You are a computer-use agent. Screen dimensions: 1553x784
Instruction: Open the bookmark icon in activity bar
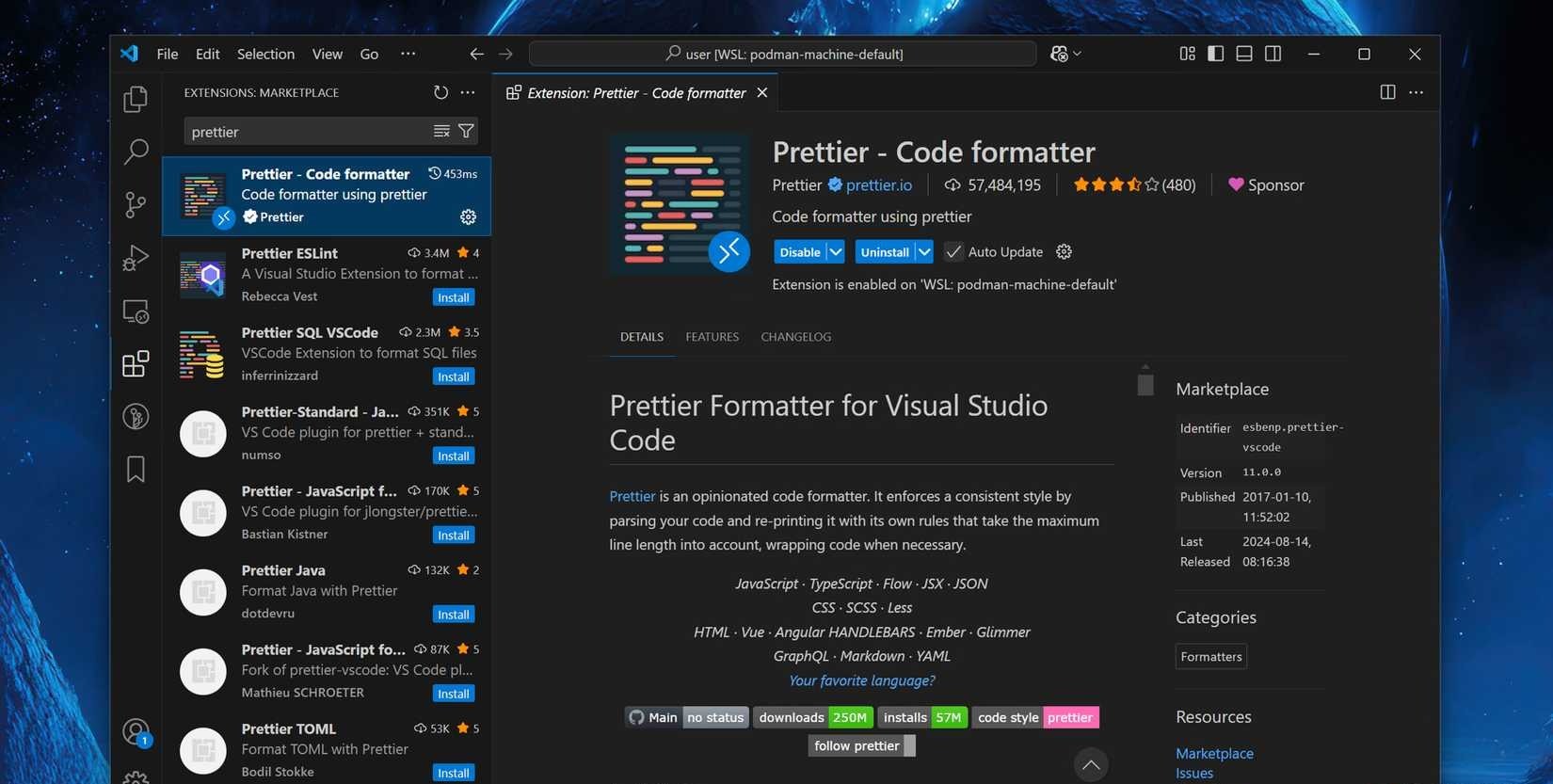pos(136,469)
